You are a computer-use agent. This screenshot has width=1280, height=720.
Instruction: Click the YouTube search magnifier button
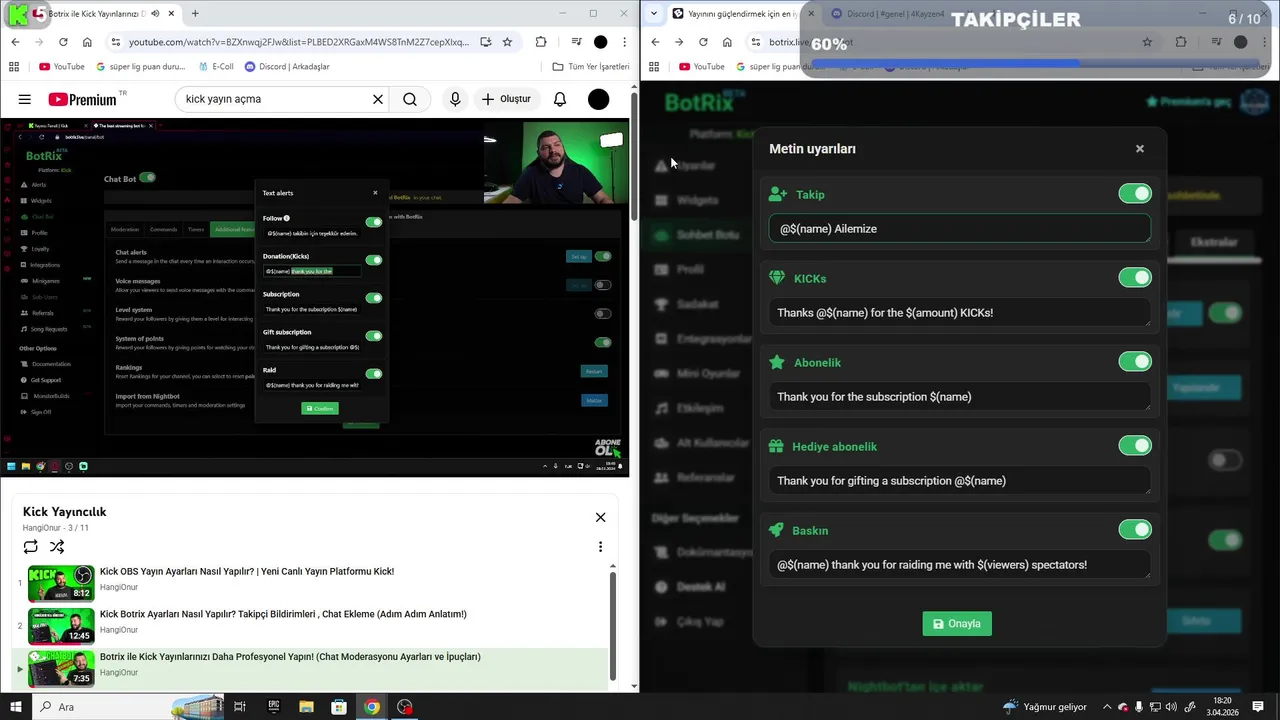coord(410,99)
